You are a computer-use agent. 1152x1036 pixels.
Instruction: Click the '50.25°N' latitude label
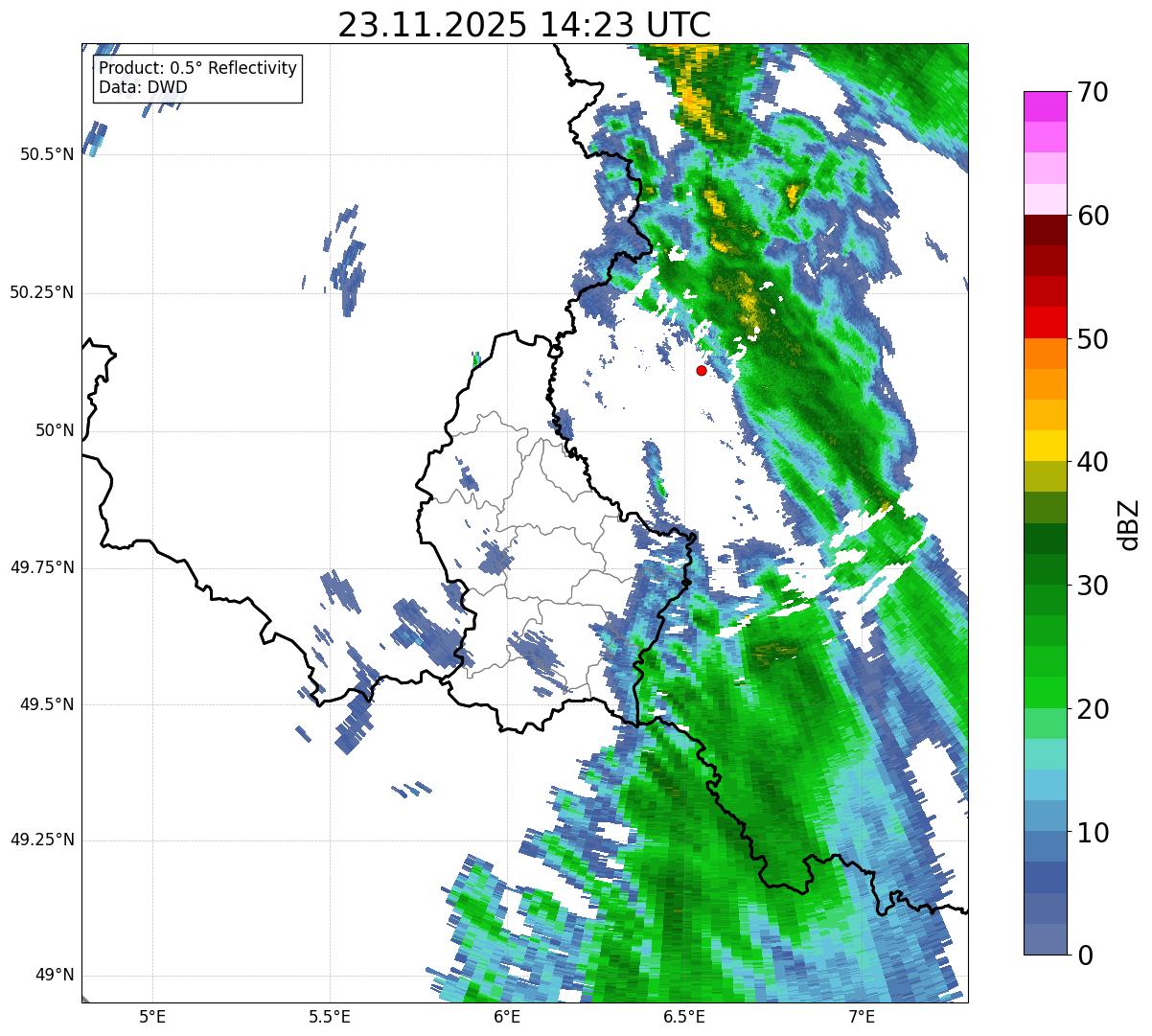point(42,292)
